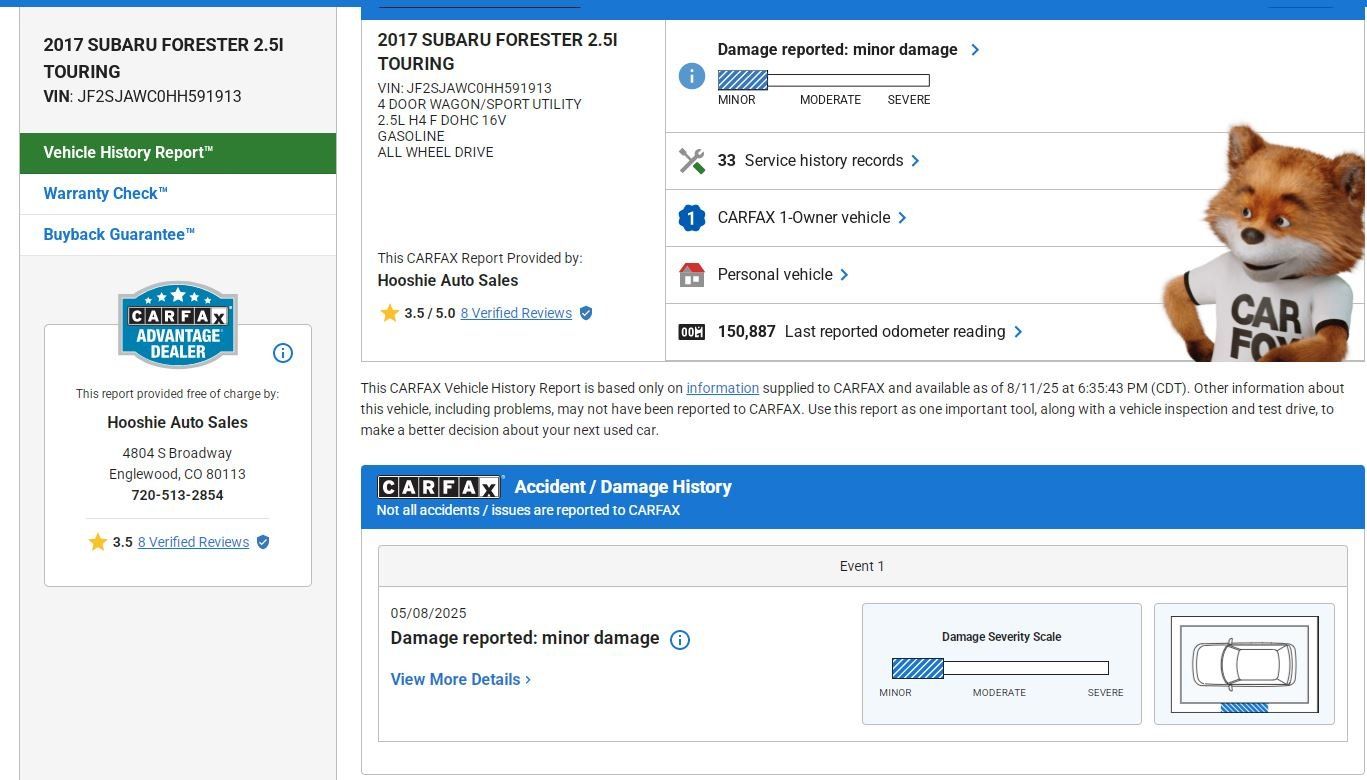The height and width of the screenshot is (780, 1367).
Task: Click the Hooshie Auto Sales name in sidebar card
Action: 178,422
